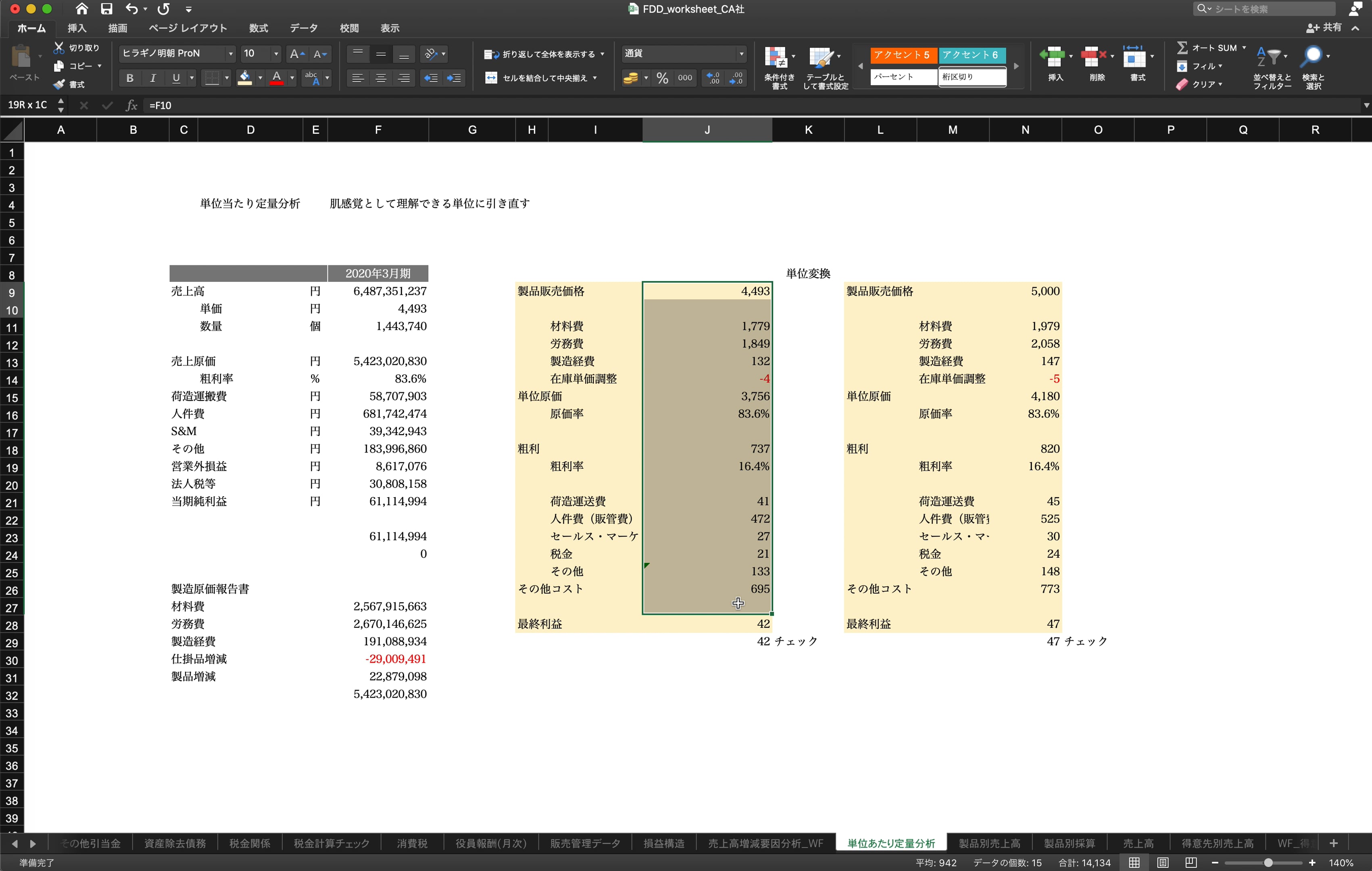The width and height of the screenshot is (1372, 871).
Task: Click the save icon in title bar
Action: pos(106,8)
